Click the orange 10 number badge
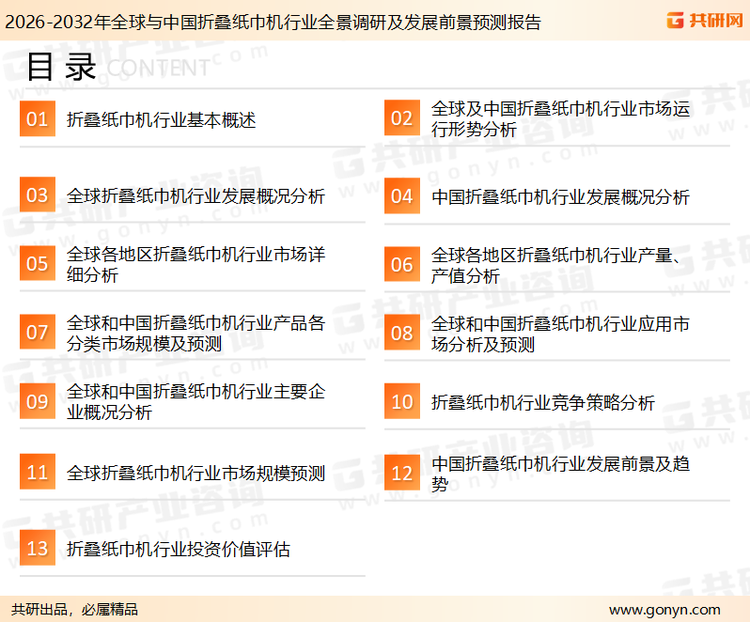750x622 pixels. (402, 401)
